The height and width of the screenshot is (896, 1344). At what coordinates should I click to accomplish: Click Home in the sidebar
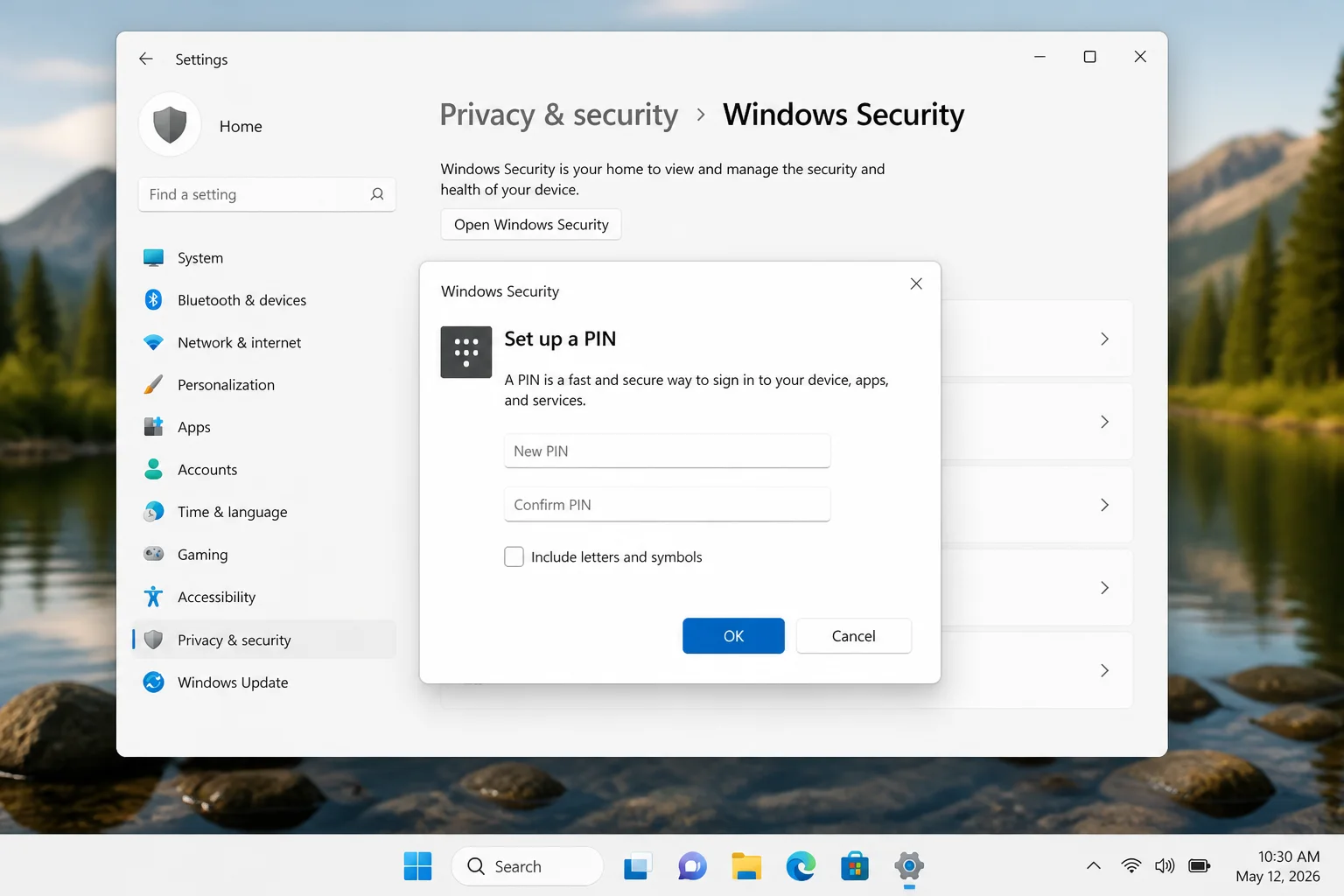(x=241, y=126)
